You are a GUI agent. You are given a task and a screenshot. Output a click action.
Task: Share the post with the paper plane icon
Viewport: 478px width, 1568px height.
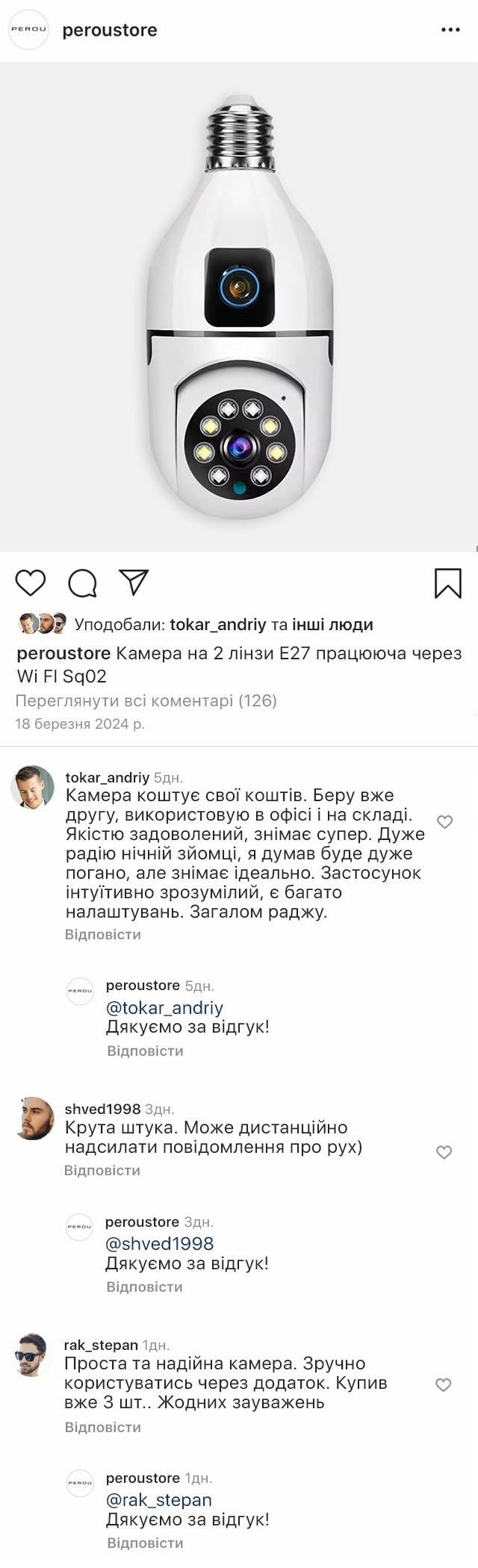click(134, 582)
